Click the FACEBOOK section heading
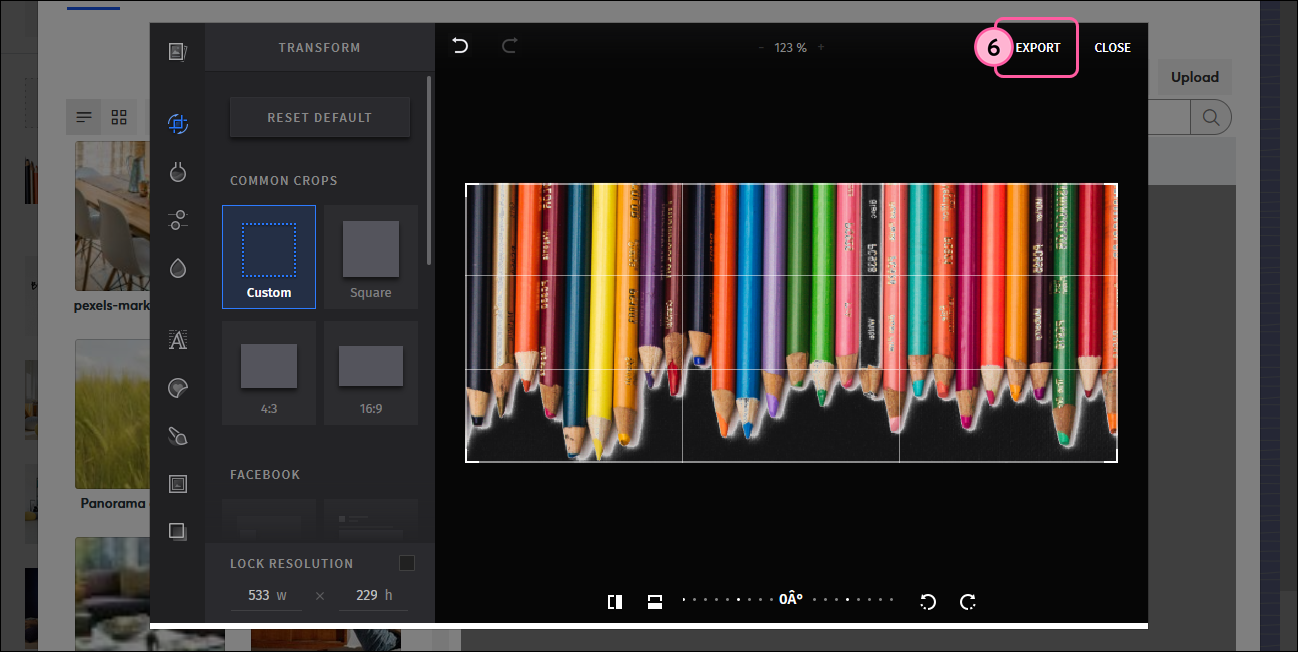Image resolution: width=1298 pixels, height=652 pixels. pos(265,475)
